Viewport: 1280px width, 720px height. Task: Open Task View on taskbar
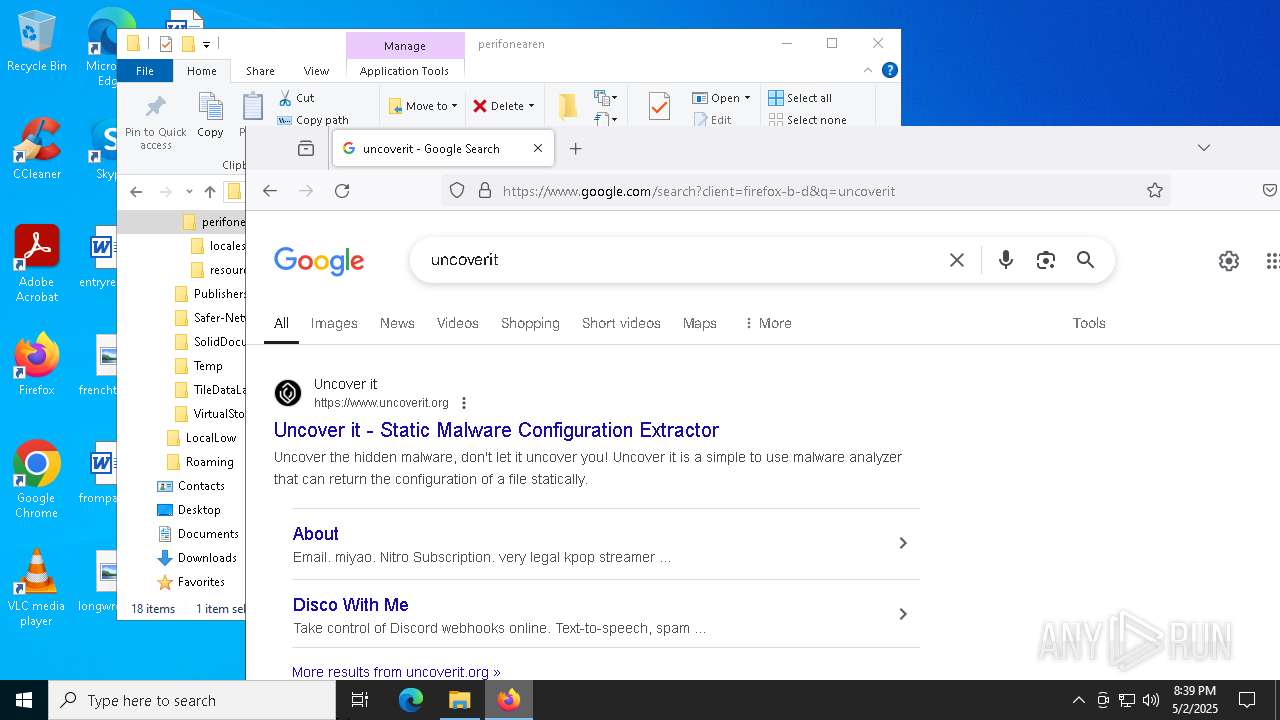[360, 700]
